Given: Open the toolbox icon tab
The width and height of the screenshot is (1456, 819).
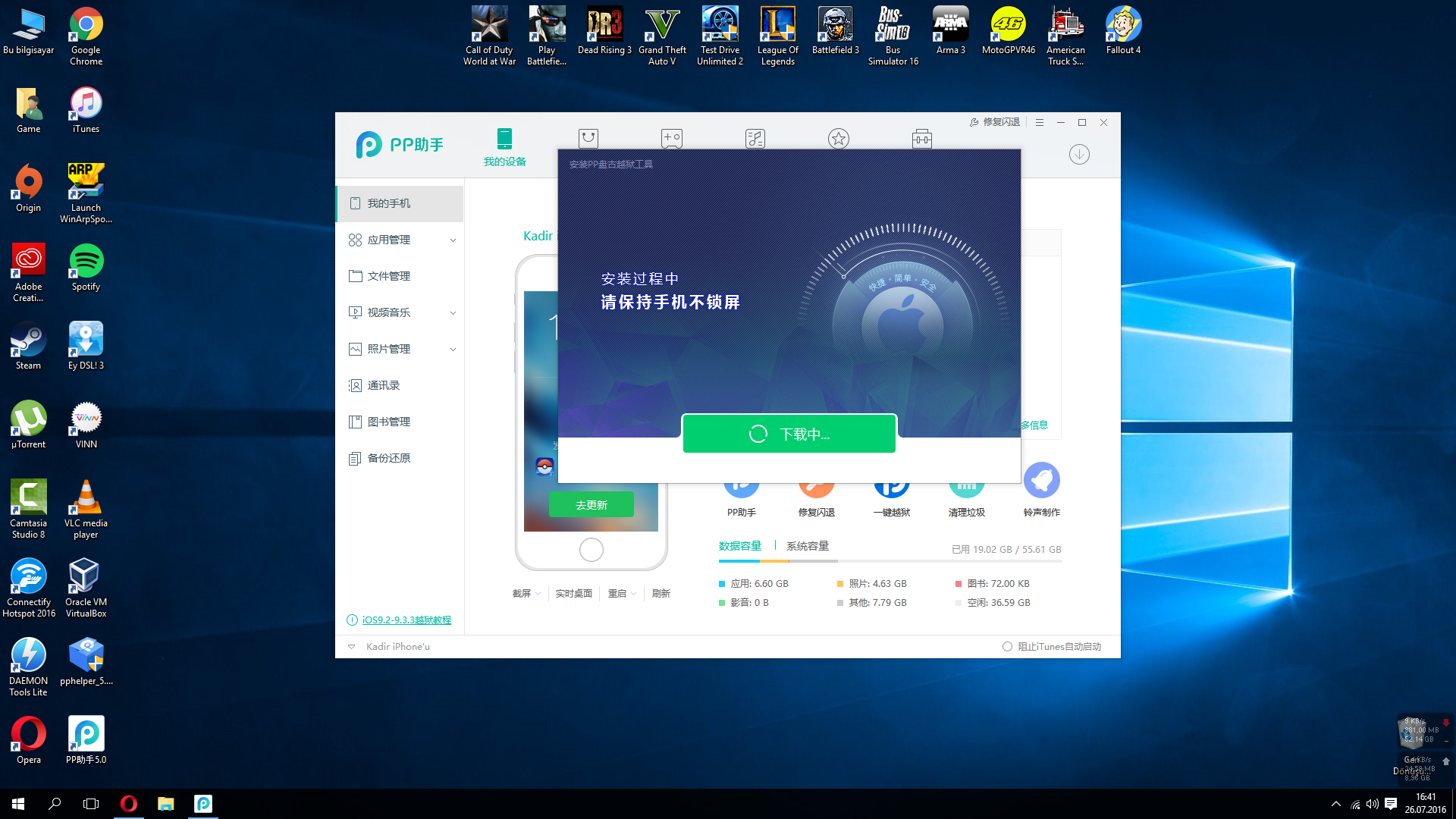Looking at the screenshot, I should (922, 138).
